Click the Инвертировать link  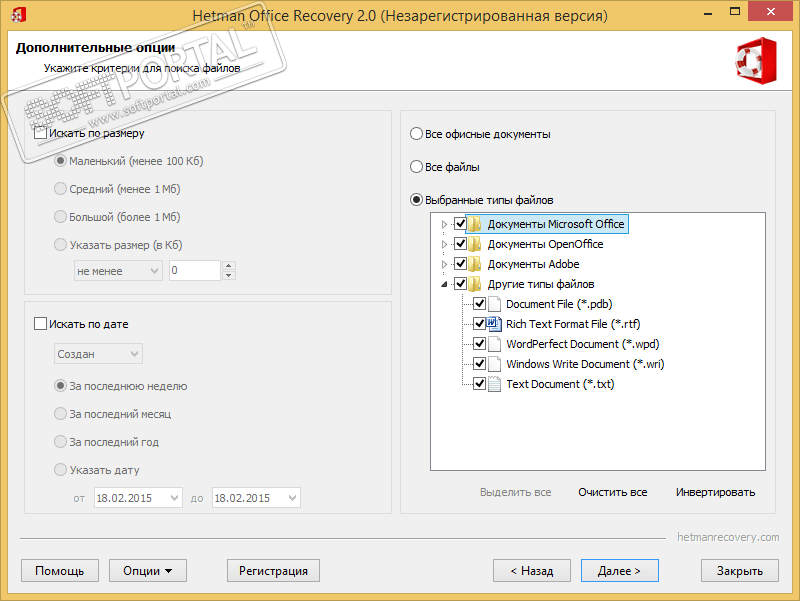pyautogui.click(x=715, y=492)
